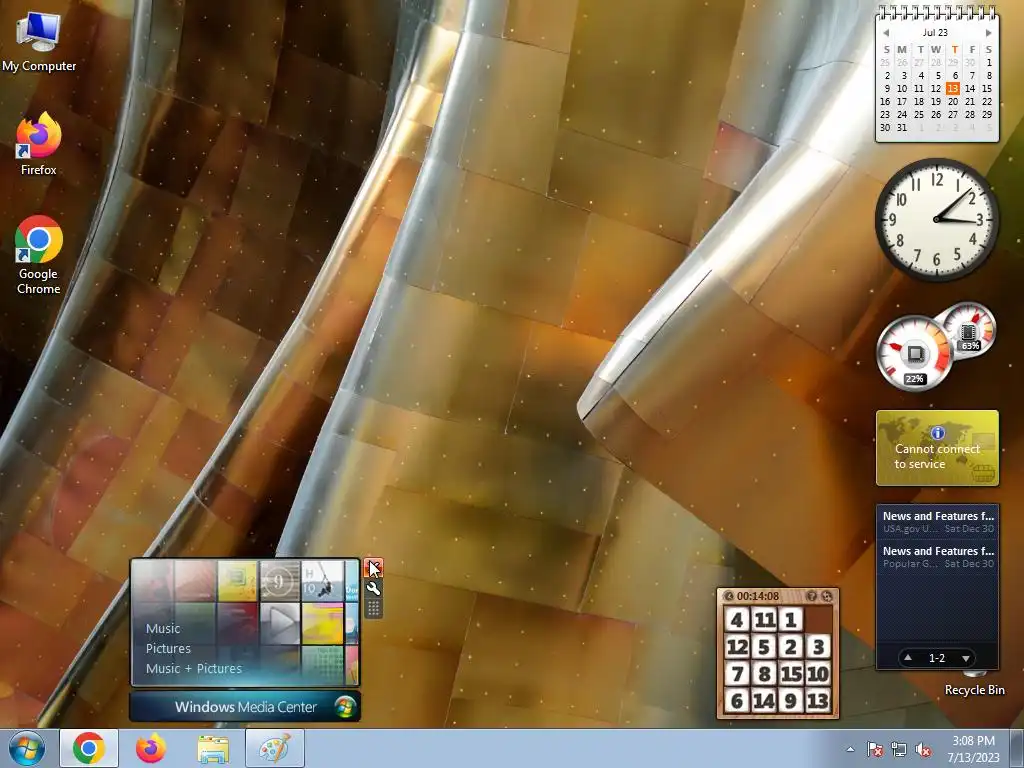
Task: Select date 20 in the calendar gadget
Action: point(953,101)
